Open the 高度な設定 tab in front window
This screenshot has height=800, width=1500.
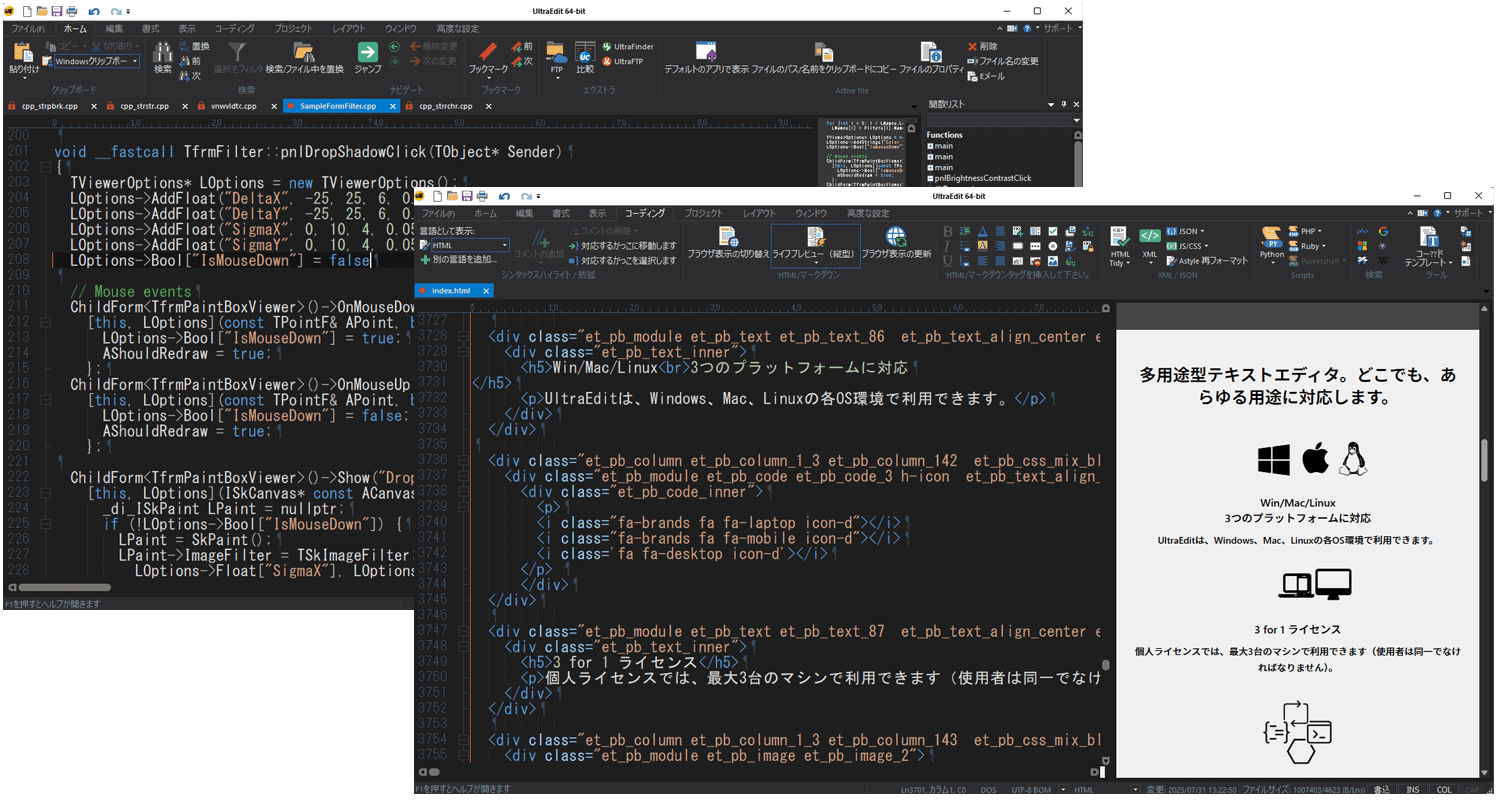tap(867, 213)
